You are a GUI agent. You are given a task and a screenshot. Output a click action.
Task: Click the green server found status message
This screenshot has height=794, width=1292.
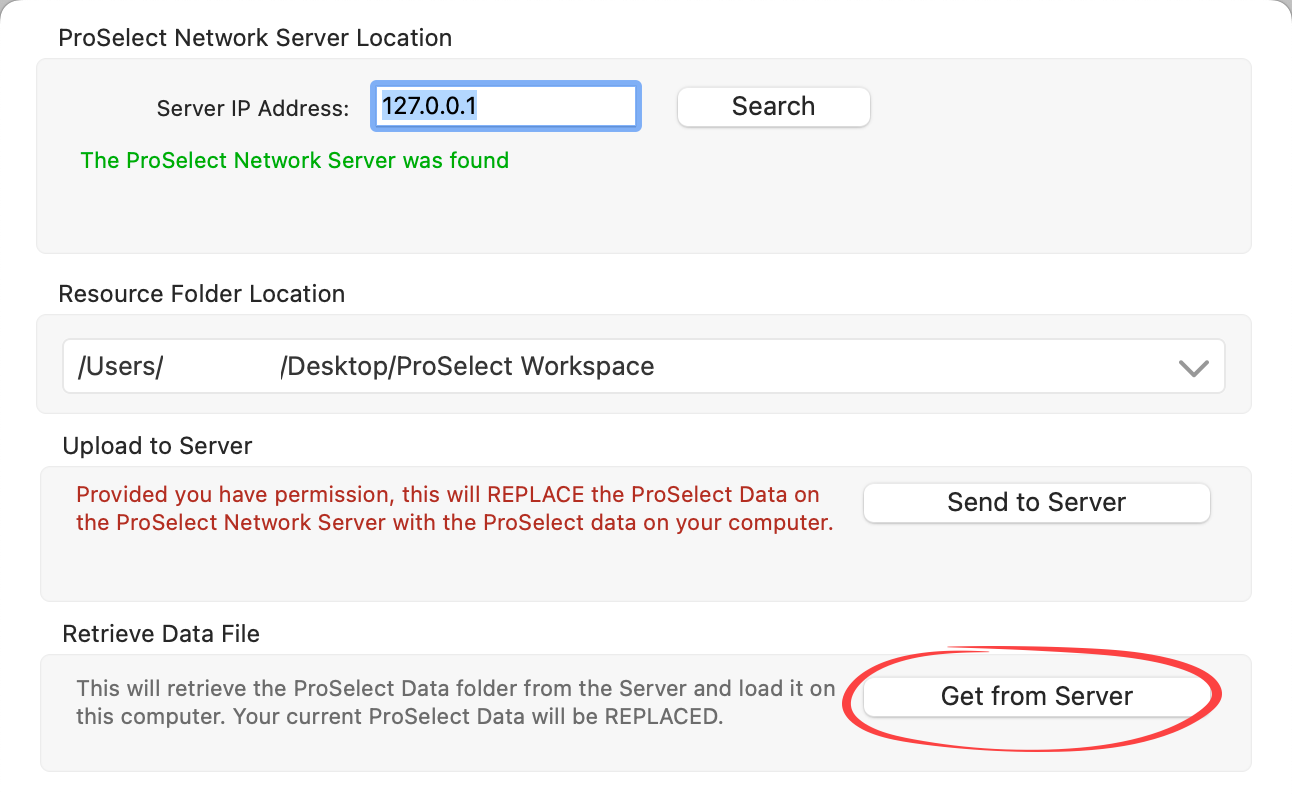coord(294,160)
